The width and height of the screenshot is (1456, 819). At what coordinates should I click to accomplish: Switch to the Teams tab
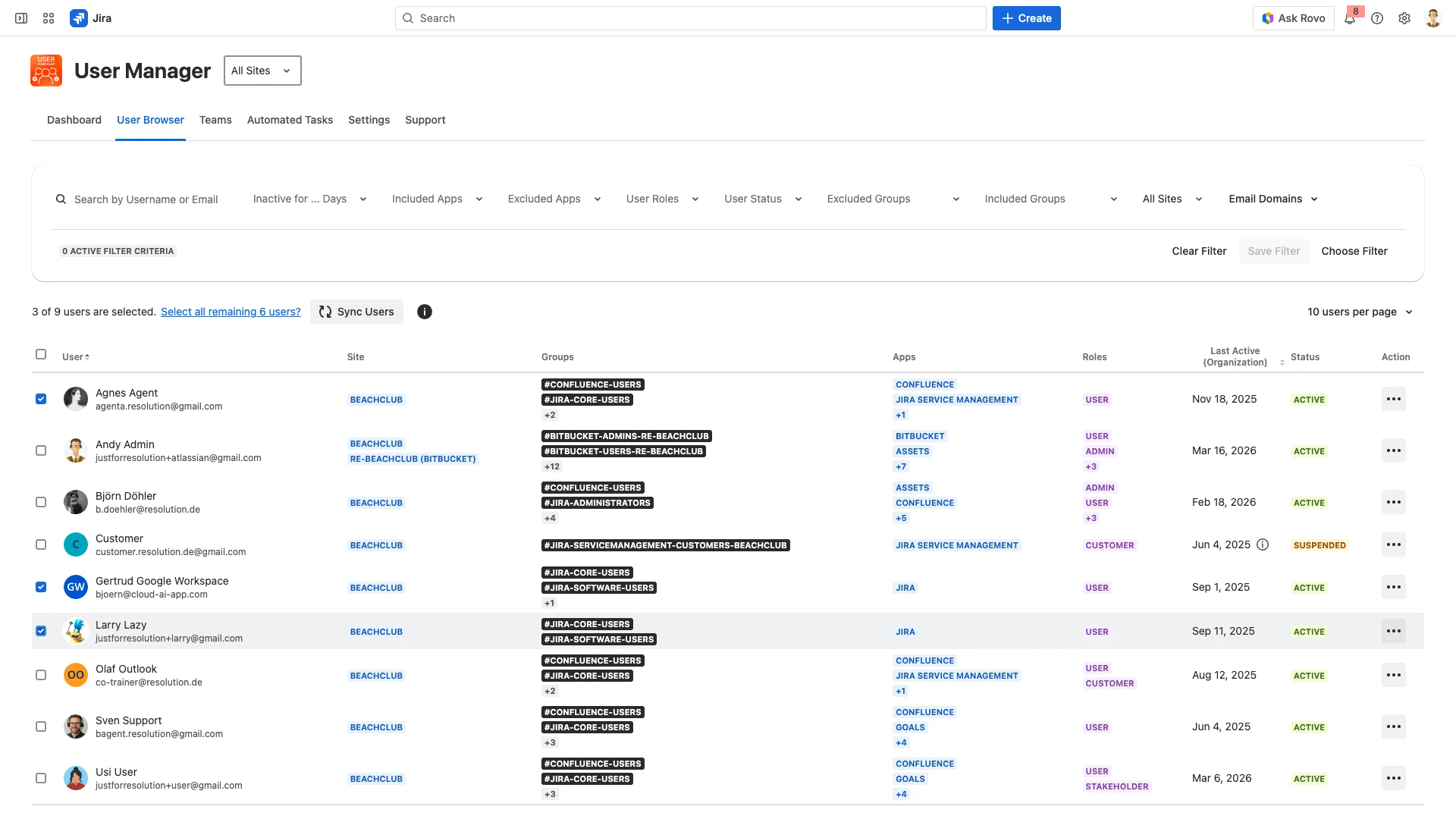click(215, 120)
